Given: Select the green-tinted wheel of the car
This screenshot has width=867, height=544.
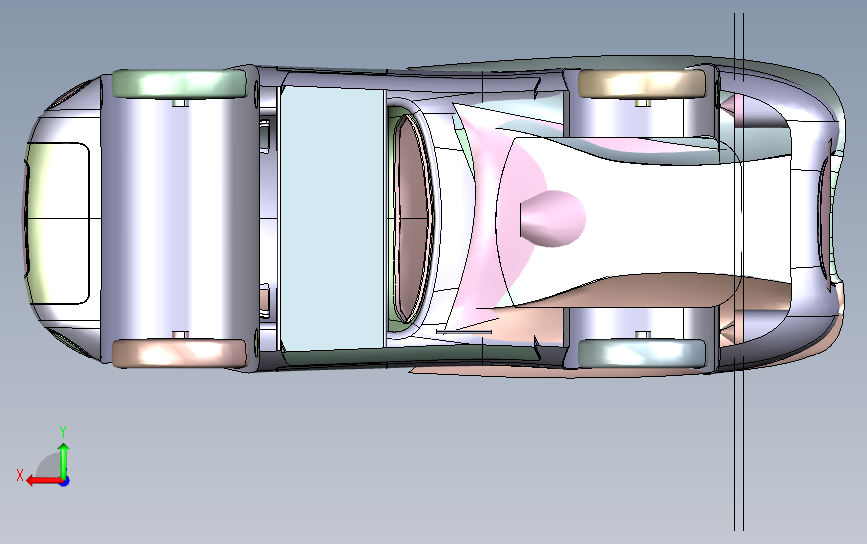Looking at the screenshot, I should (x=179, y=84).
